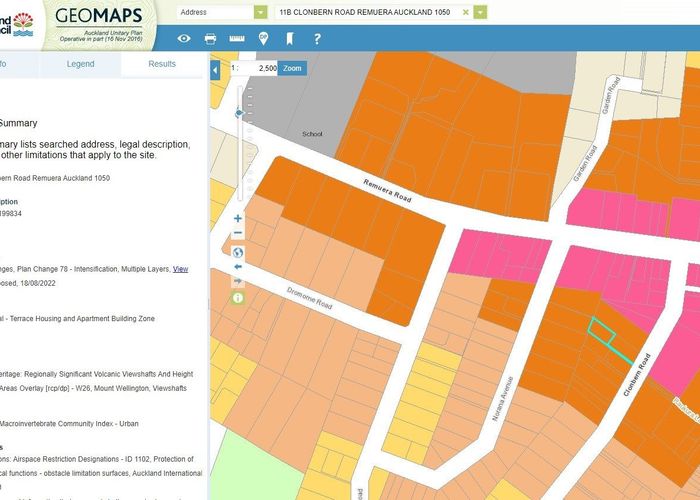Open the bookmarks tool
Image resolution: width=700 pixels, height=500 pixels.
pyautogui.click(x=290, y=39)
